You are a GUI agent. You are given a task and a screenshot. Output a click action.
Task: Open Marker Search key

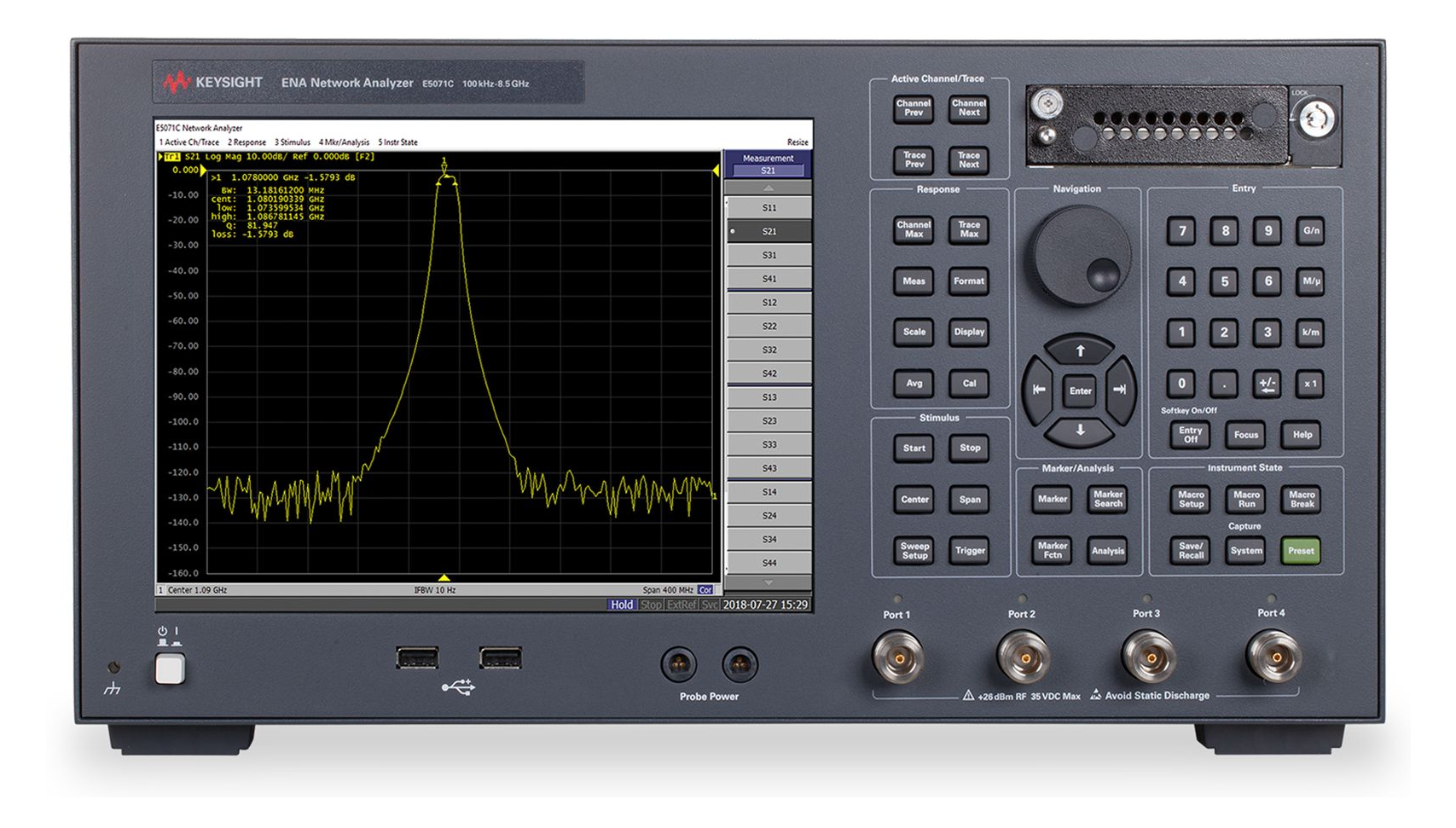[x=1108, y=500]
